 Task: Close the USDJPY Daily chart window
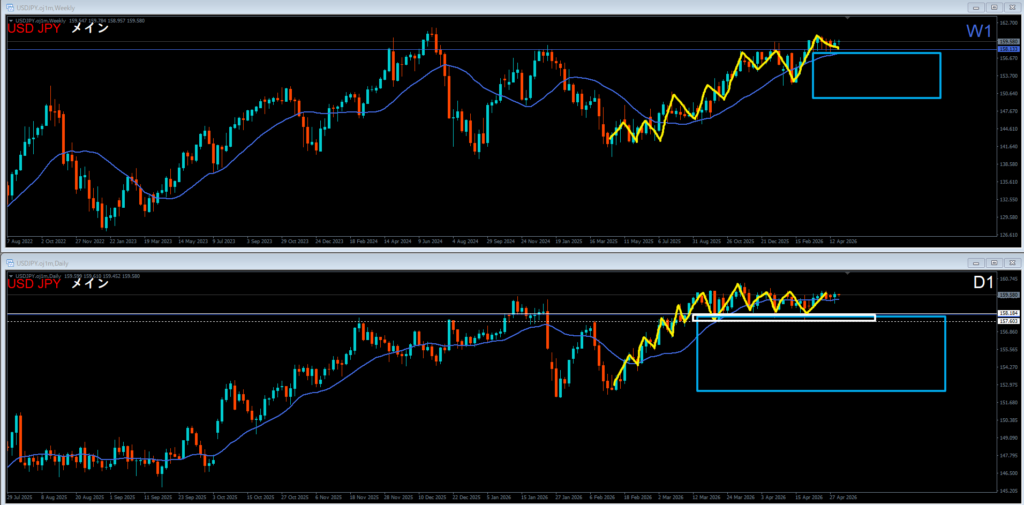tap(1011, 262)
